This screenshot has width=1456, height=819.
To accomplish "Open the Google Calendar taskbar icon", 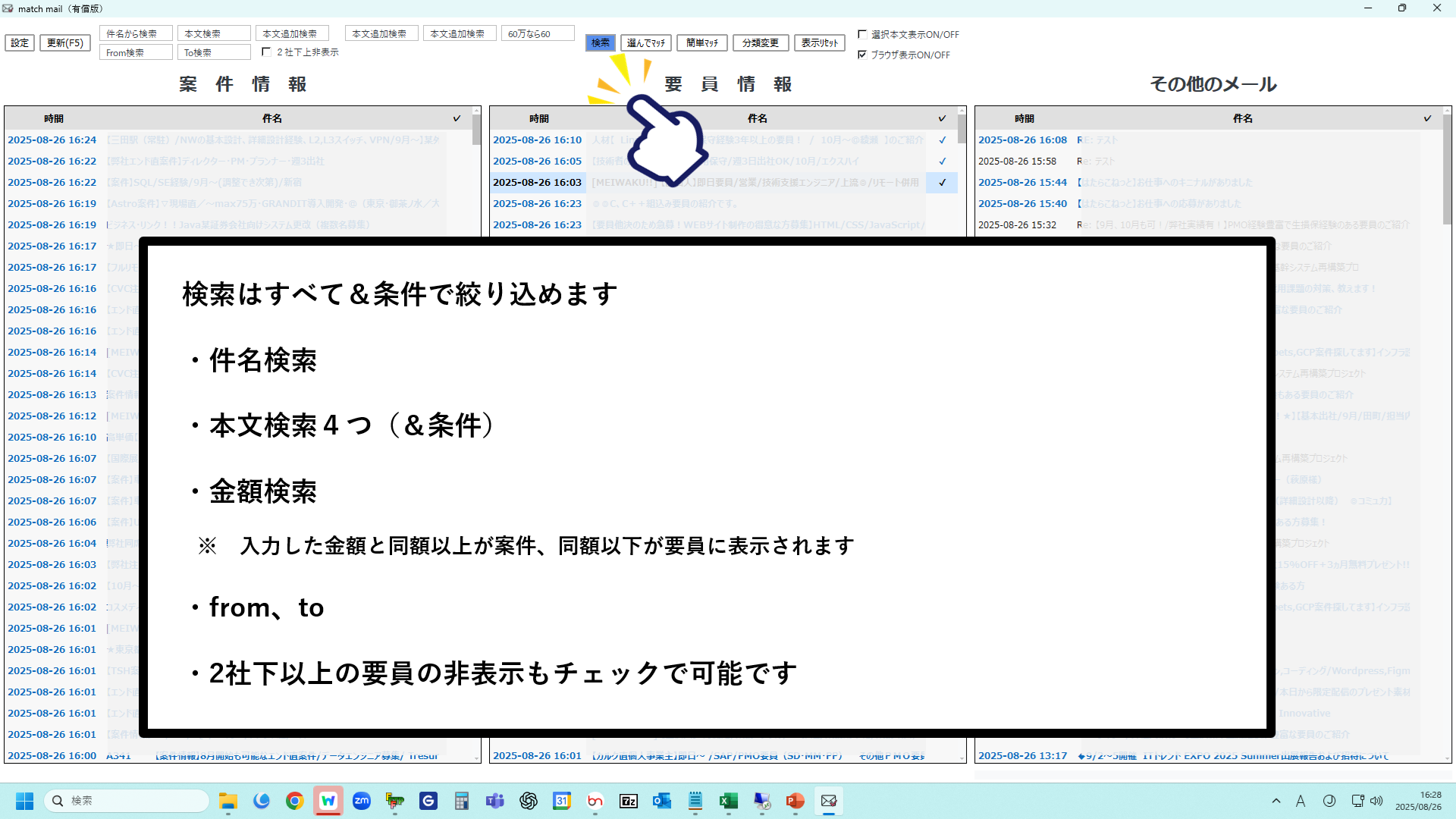I will (562, 801).
